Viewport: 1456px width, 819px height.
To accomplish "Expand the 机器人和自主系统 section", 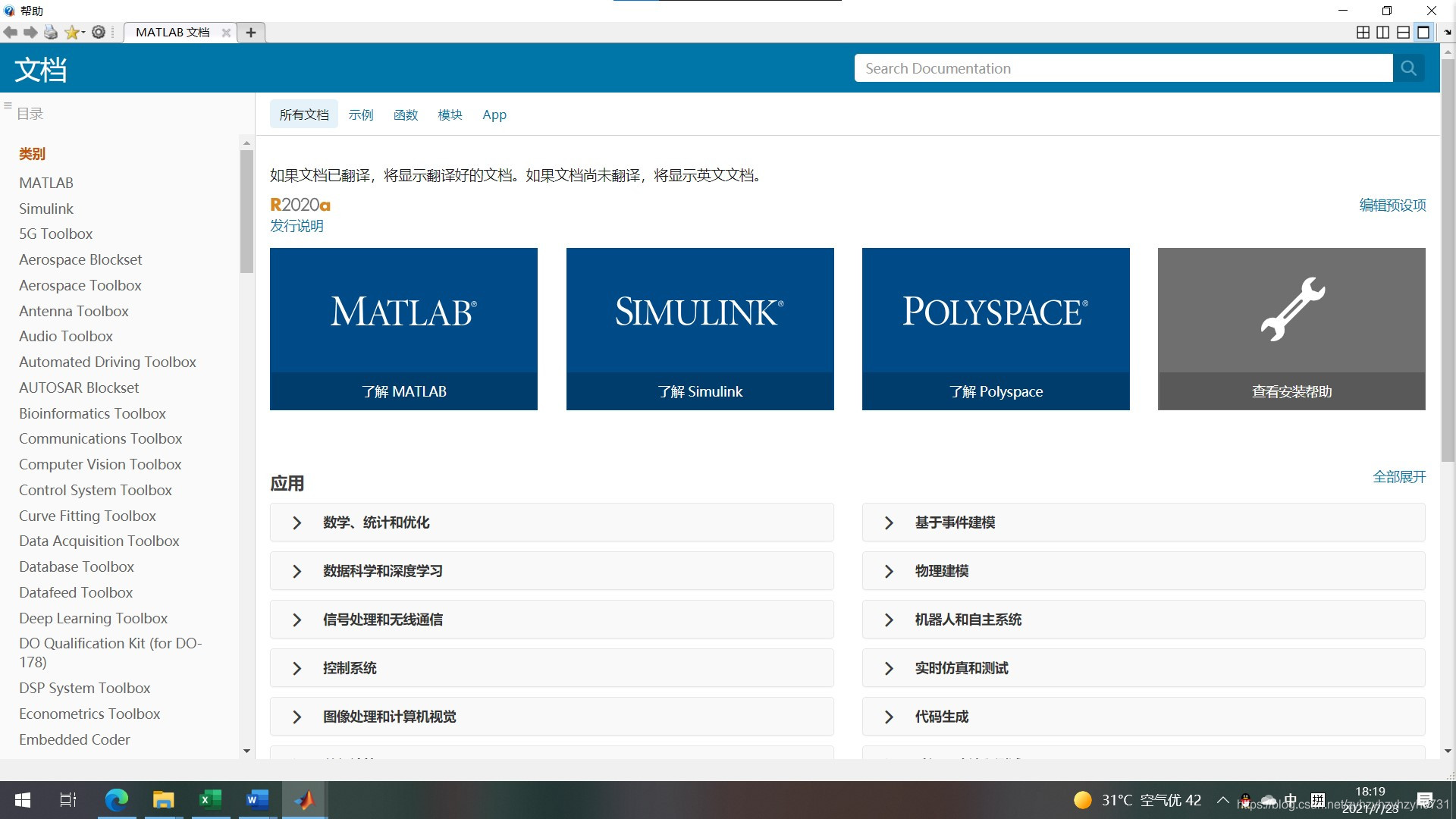I will [1144, 620].
